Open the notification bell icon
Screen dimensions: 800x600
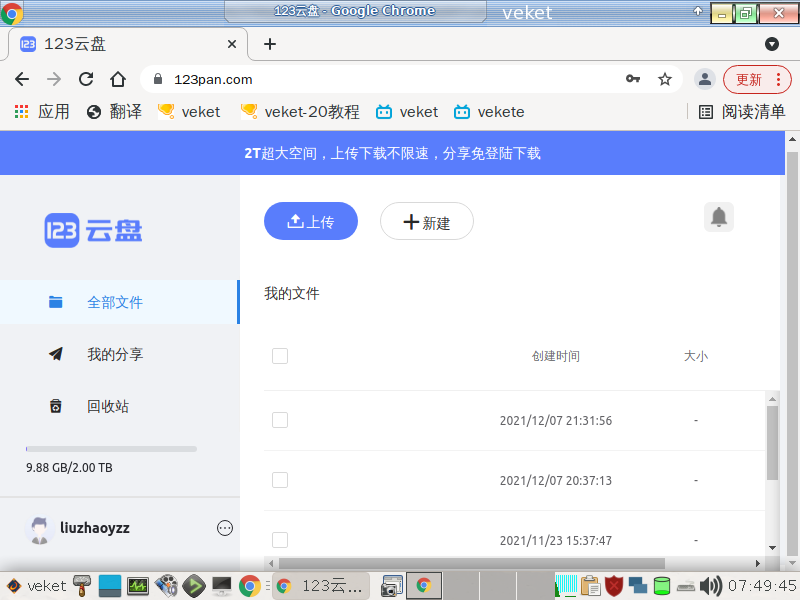(718, 217)
